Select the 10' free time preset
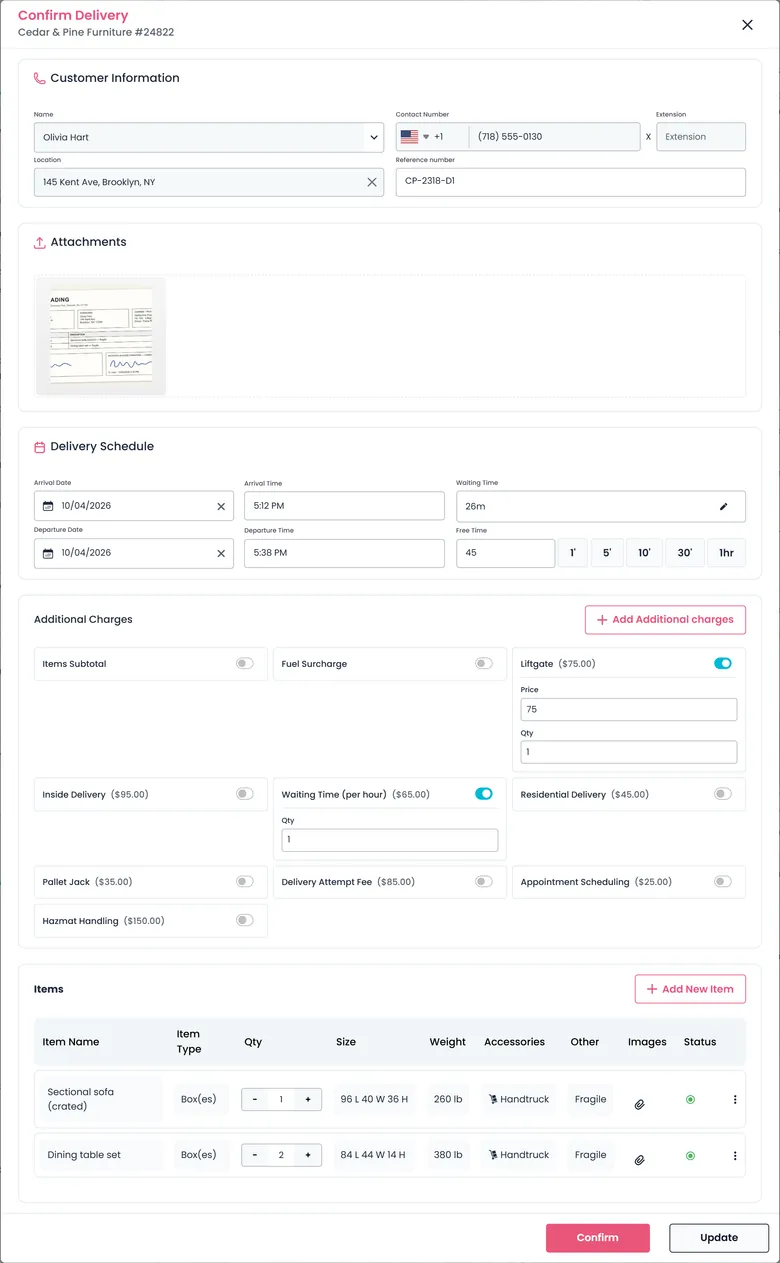This screenshot has width=780, height=1263. coord(644,553)
